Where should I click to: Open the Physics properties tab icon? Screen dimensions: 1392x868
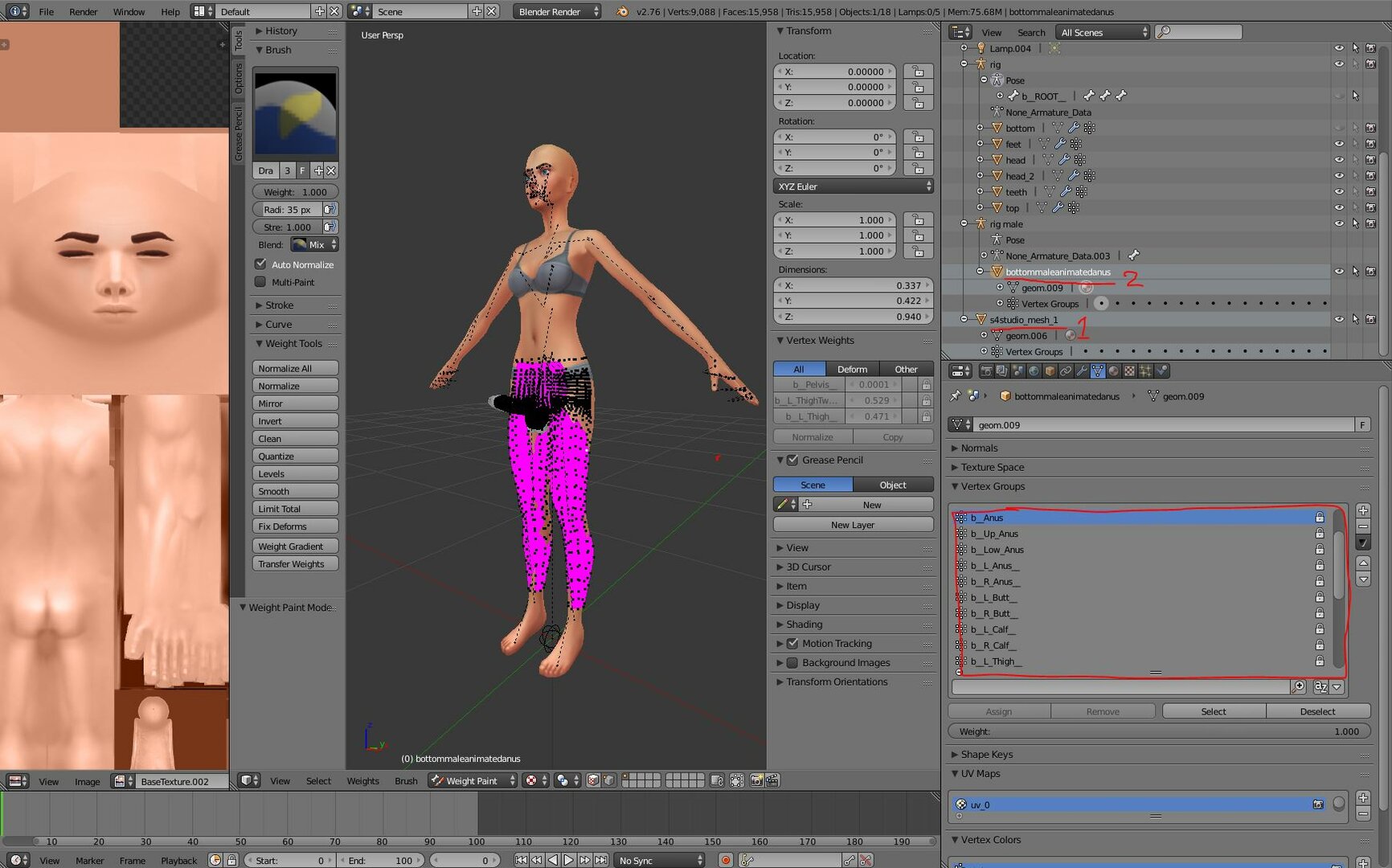pos(1161,371)
